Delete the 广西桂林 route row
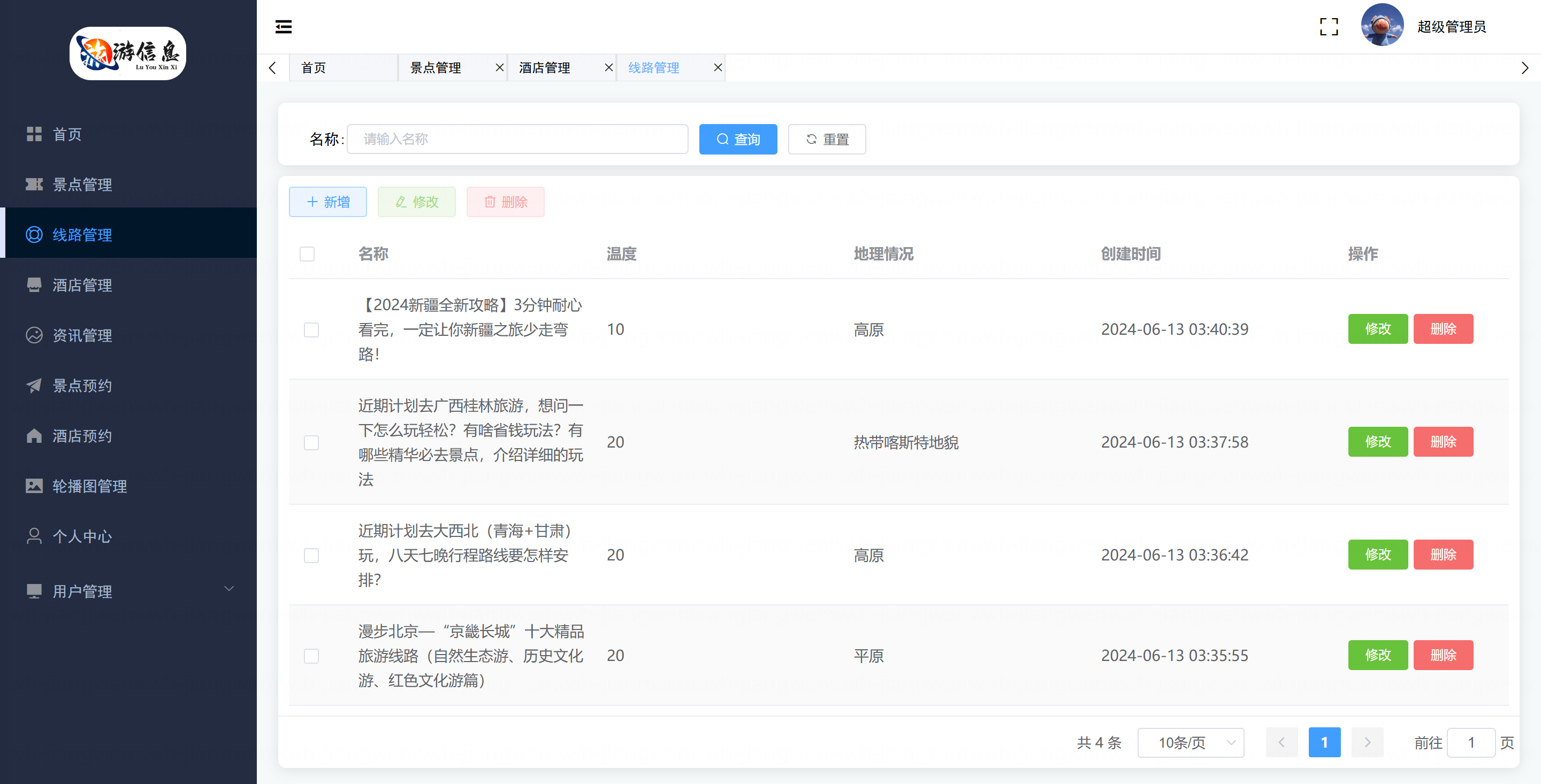Image resolution: width=1541 pixels, height=784 pixels. click(x=1443, y=442)
